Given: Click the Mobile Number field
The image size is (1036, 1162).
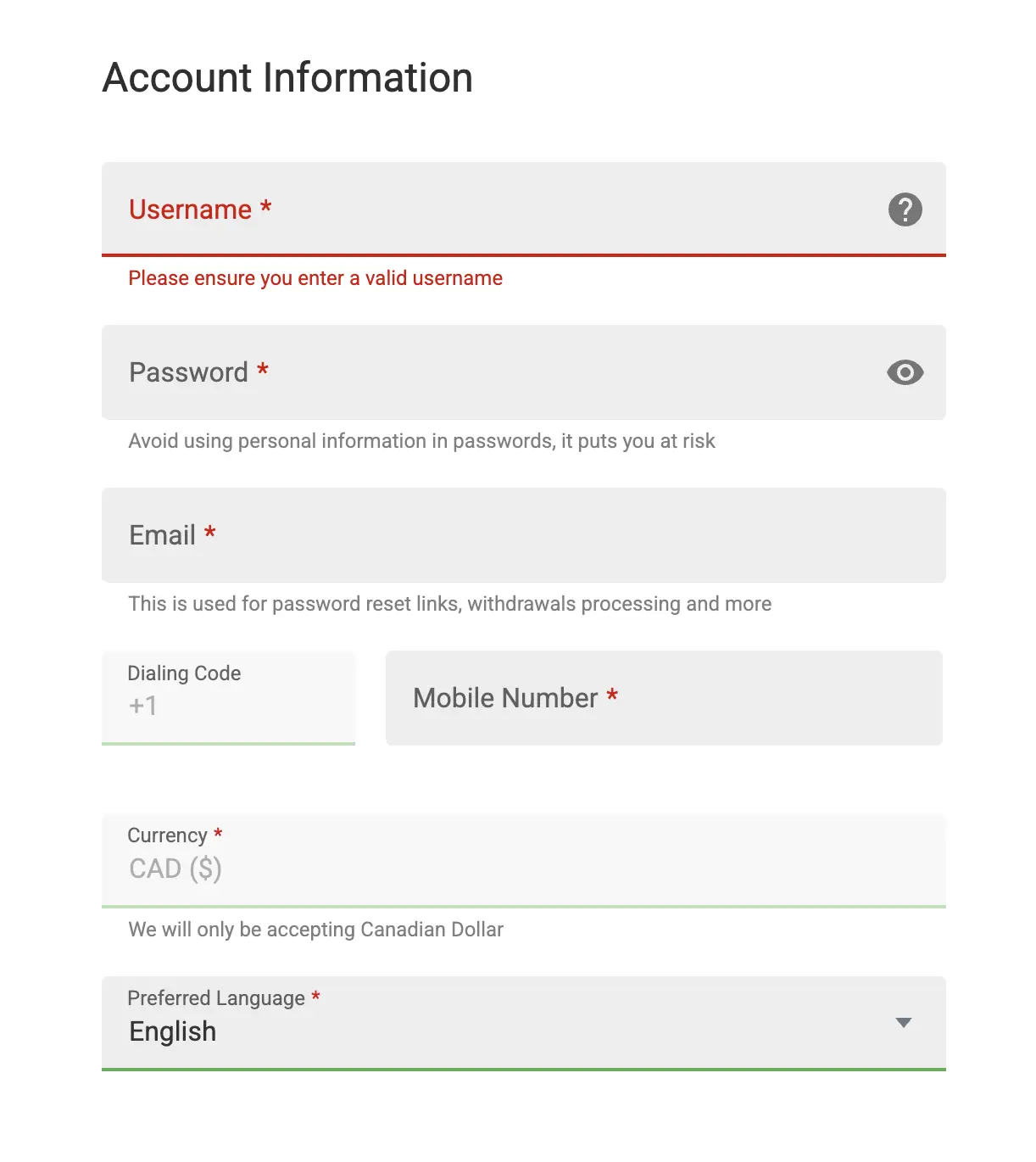Looking at the screenshot, I should pyautogui.click(x=664, y=698).
